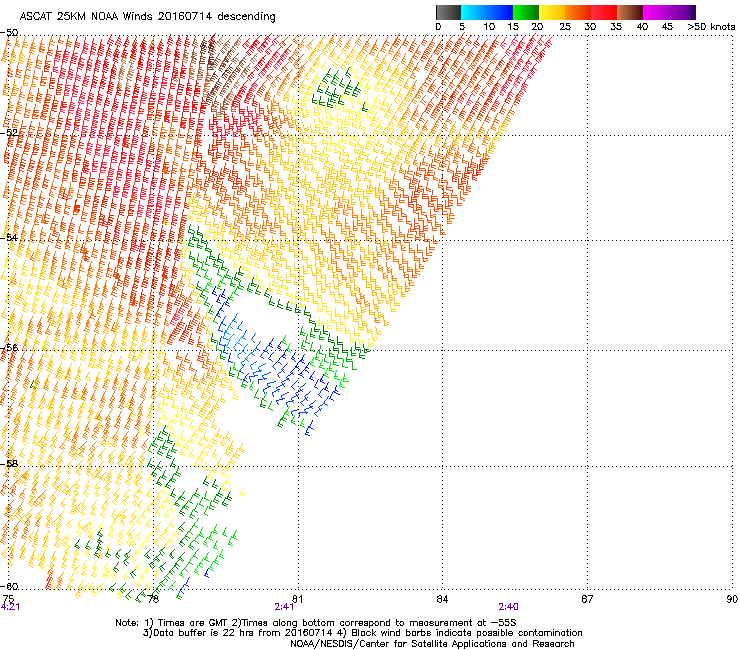Click the "2:40" pass time label
The height and width of the screenshot is (650, 740).
pos(508,607)
